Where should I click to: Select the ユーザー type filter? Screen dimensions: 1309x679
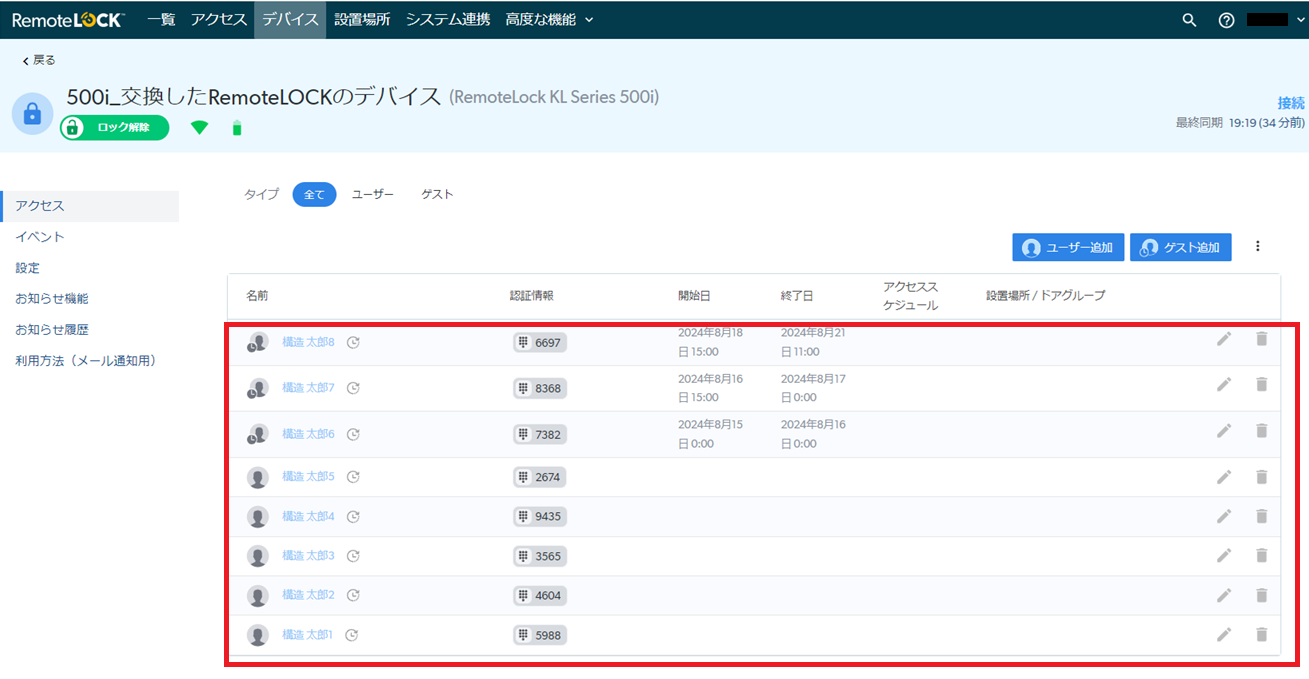(373, 195)
